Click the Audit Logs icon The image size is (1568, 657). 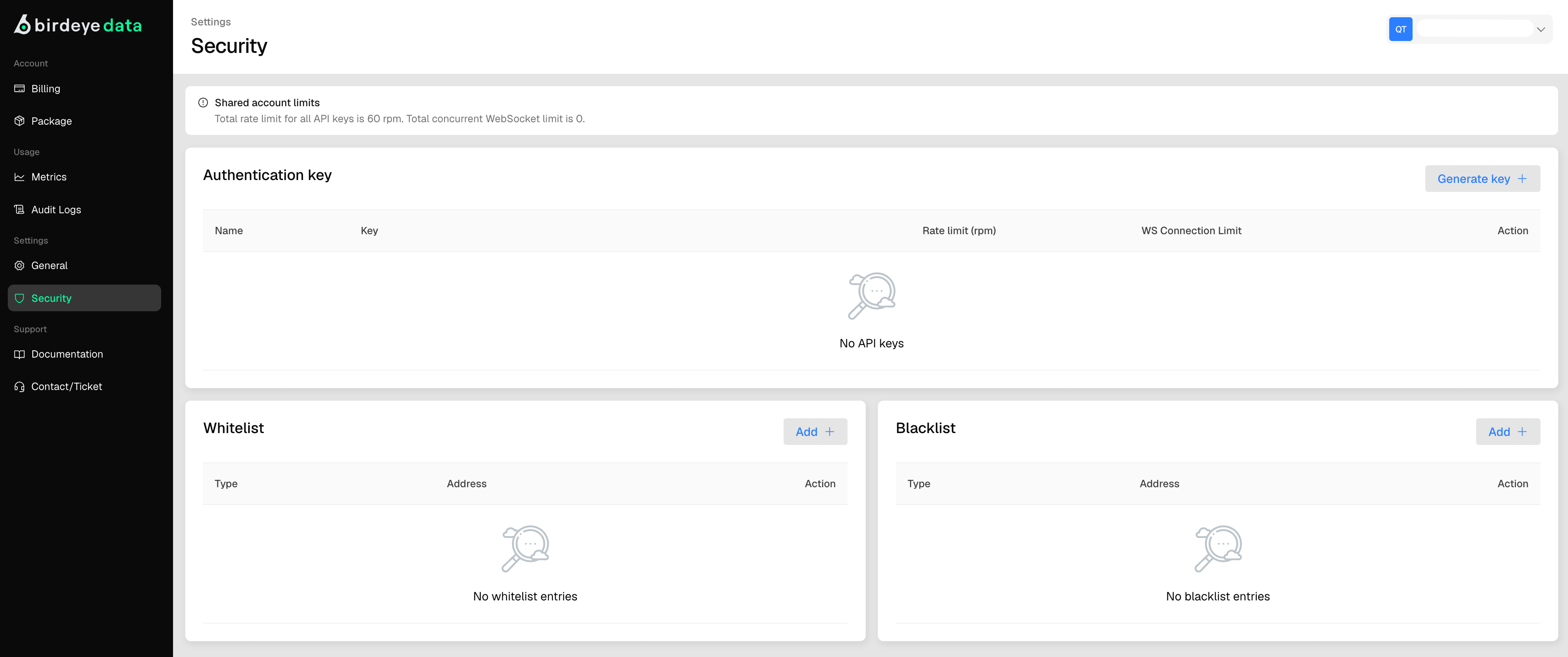point(20,210)
